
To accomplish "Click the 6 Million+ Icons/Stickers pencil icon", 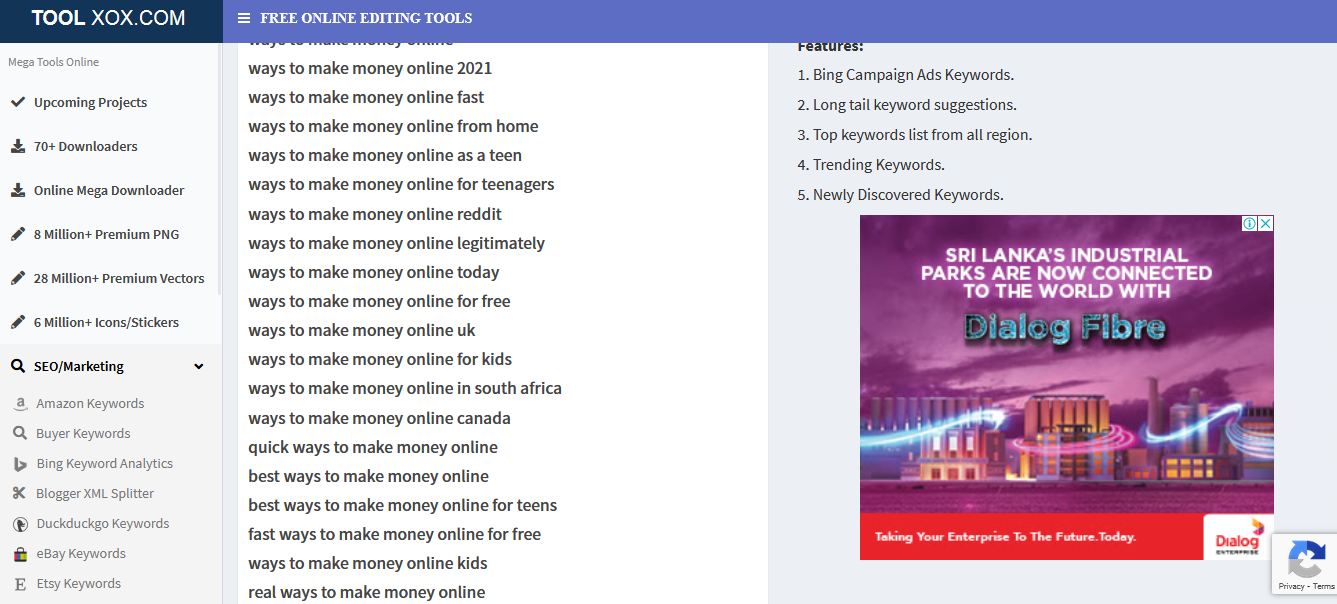I will 18,322.
